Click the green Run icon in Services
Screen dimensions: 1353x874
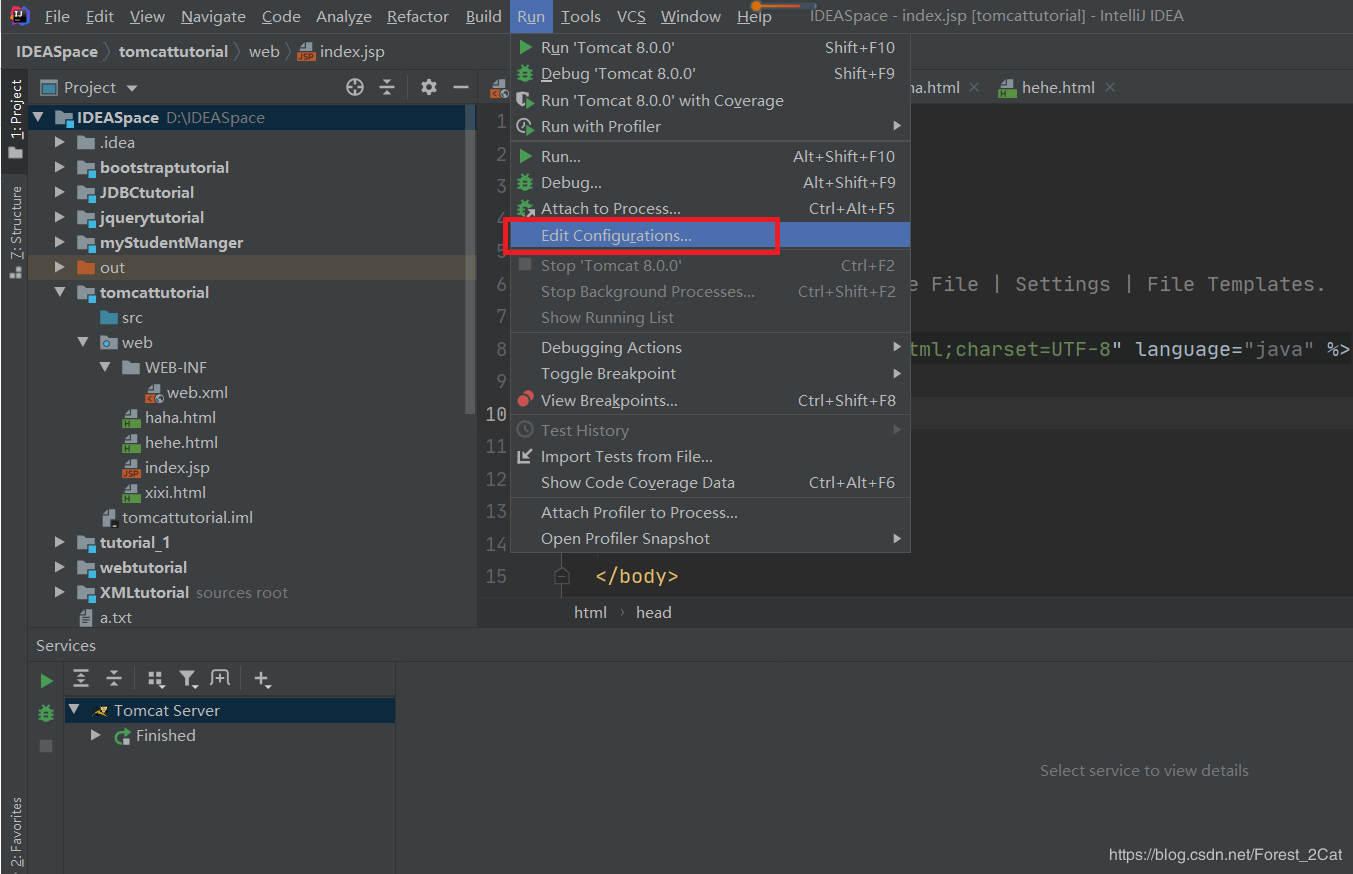pos(46,681)
